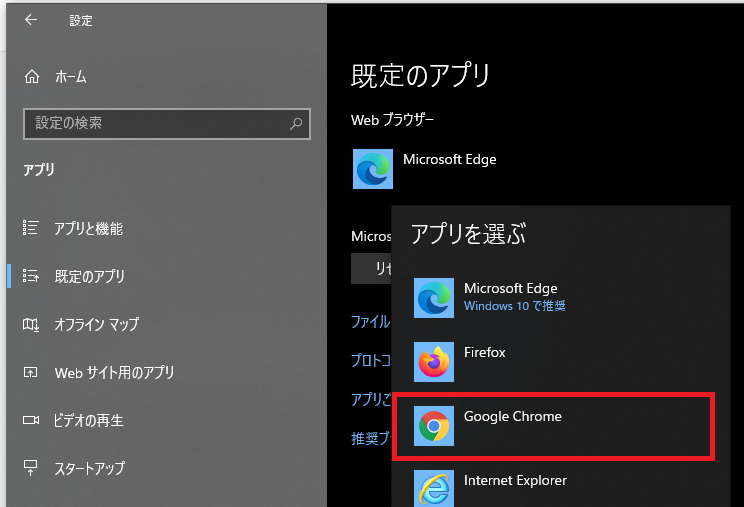Go to オフライン マップ page
Screen dimensions: 744x507
(x=97, y=324)
